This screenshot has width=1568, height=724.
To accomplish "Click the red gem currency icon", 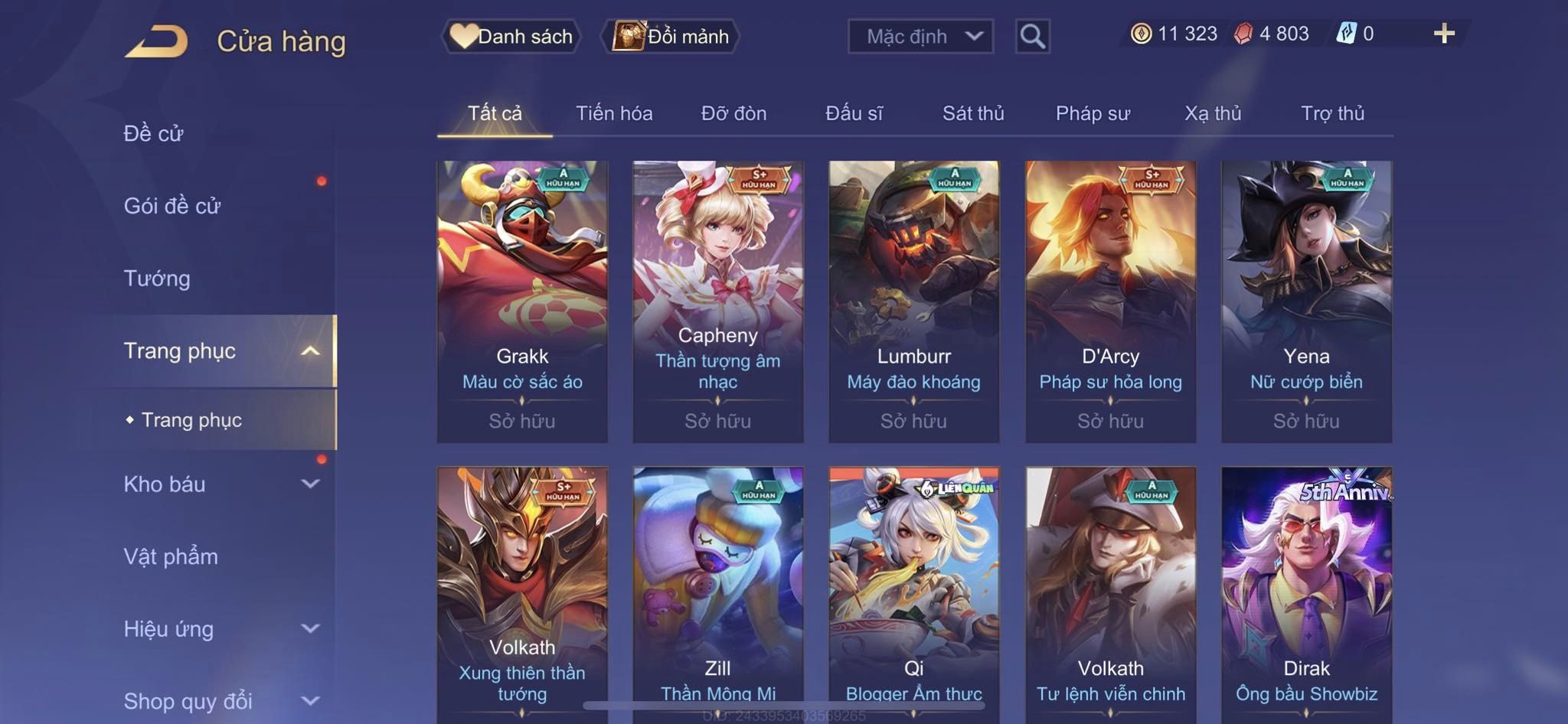I will pyautogui.click(x=1243, y=34).
